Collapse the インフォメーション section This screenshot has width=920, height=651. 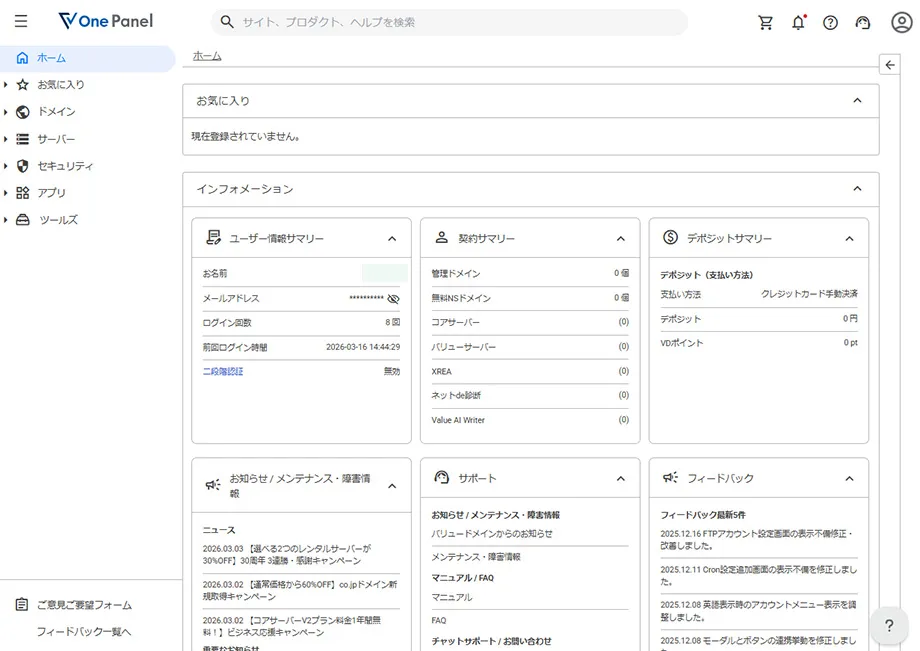856,188
